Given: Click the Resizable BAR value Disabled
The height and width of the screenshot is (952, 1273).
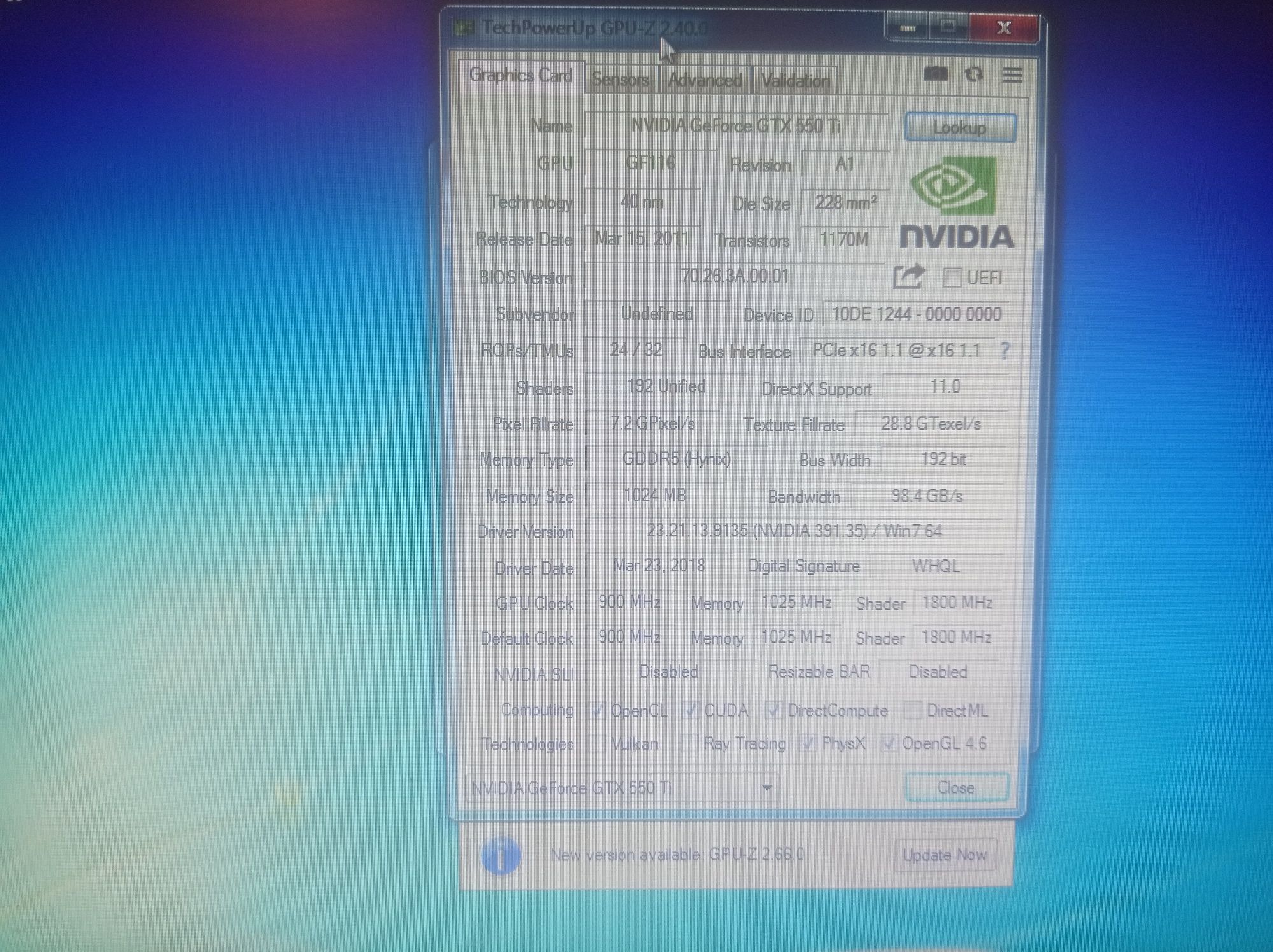Looking at the screenshot, I should coord(938,672).
